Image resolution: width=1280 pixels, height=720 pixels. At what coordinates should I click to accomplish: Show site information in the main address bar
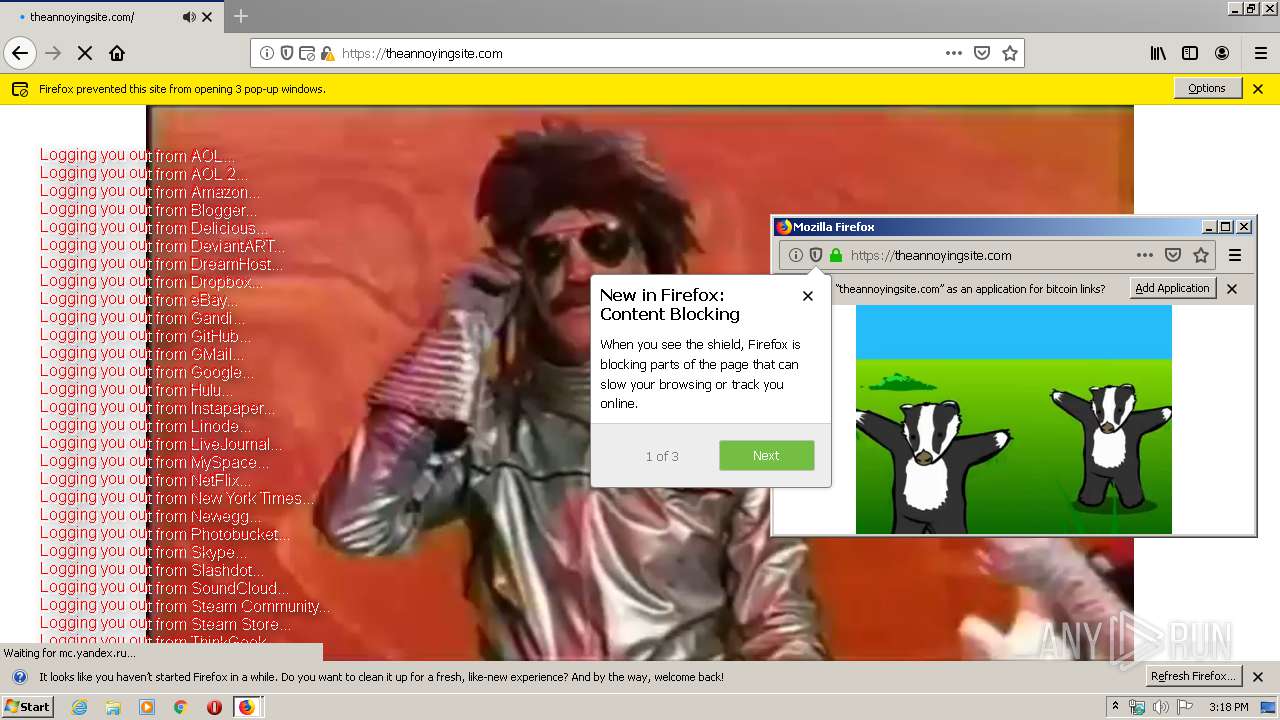267,53
